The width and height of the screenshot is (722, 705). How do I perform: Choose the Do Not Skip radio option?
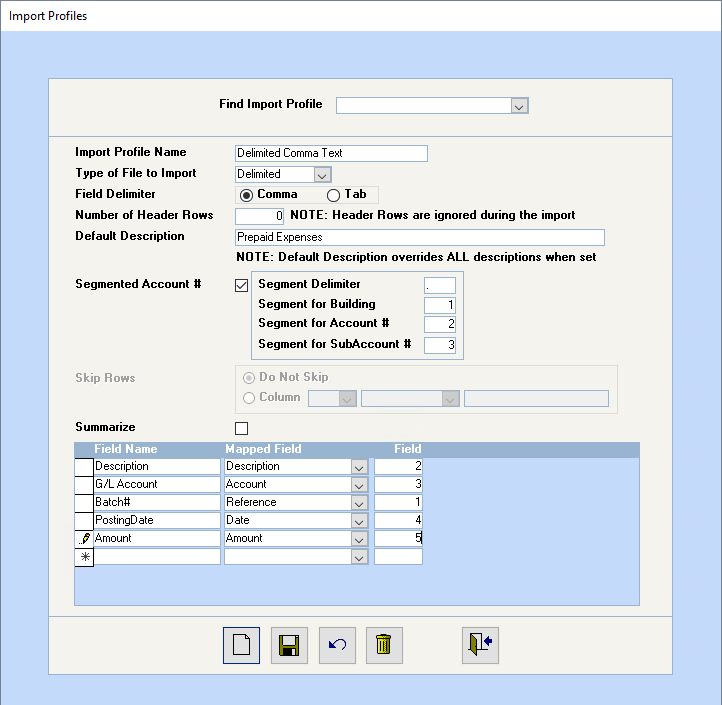click(249, 378)
